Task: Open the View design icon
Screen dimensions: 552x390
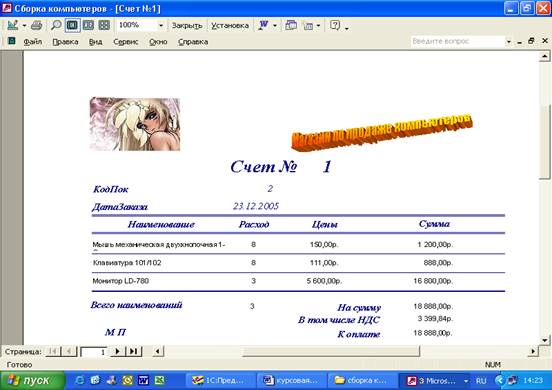Action: coord(13,25)
